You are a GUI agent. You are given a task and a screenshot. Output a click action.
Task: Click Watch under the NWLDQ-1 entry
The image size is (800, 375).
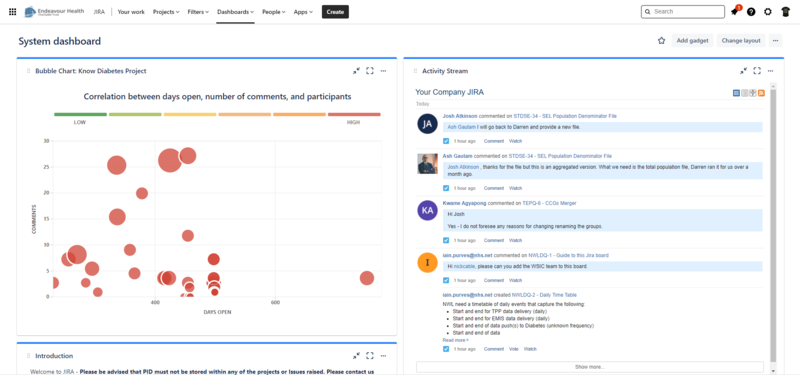(515, 280)
